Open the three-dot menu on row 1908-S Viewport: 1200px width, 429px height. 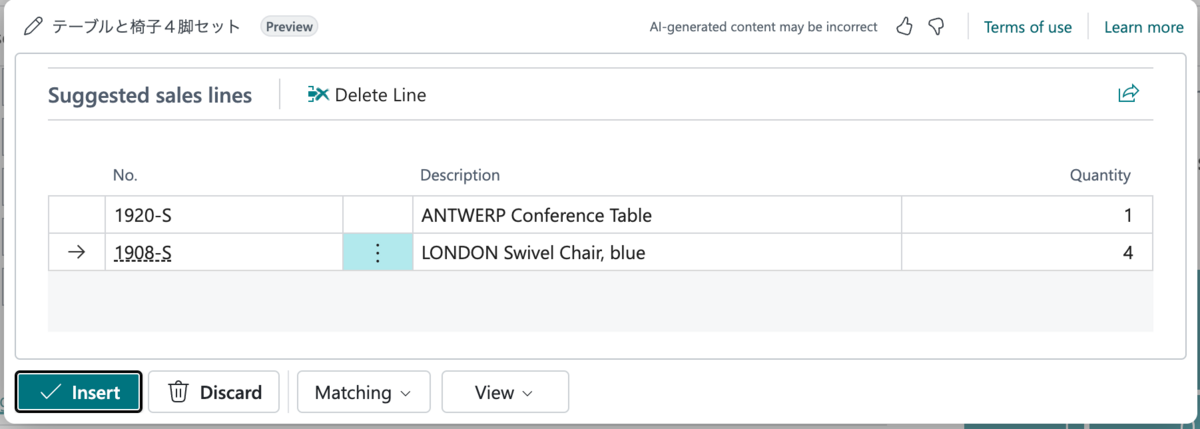(x=378, y=253)
